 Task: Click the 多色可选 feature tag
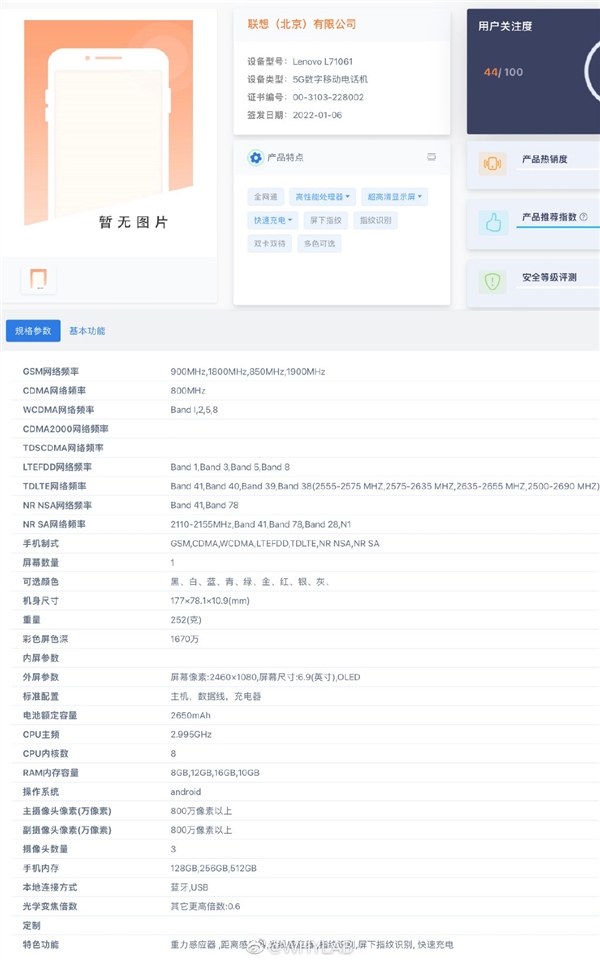click(320, 243)
